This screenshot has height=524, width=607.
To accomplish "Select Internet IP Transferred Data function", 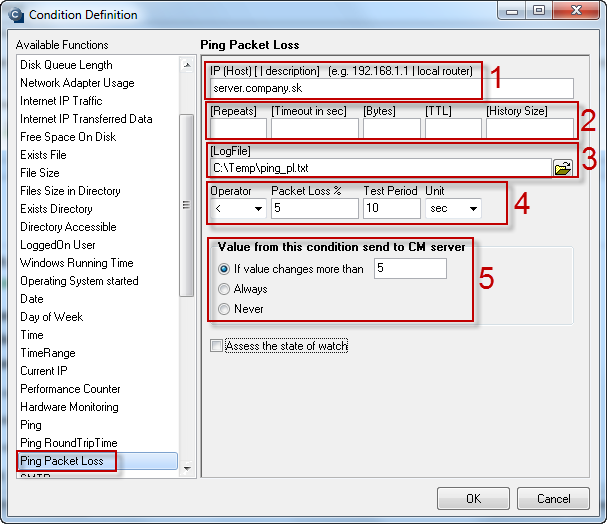I will tap(86, 119).
